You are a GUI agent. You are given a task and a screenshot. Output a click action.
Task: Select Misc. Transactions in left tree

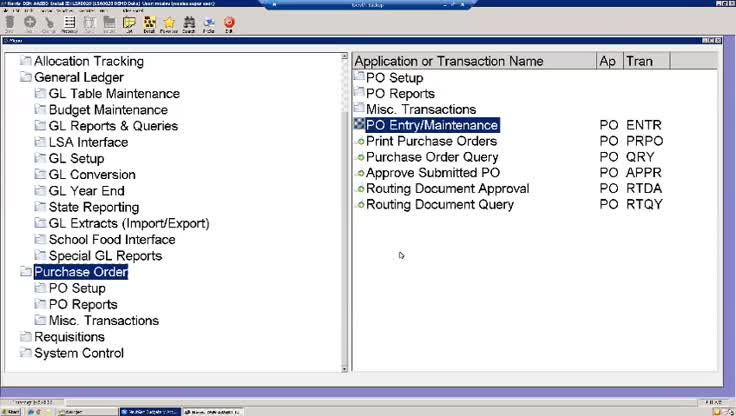pos(104,321)
